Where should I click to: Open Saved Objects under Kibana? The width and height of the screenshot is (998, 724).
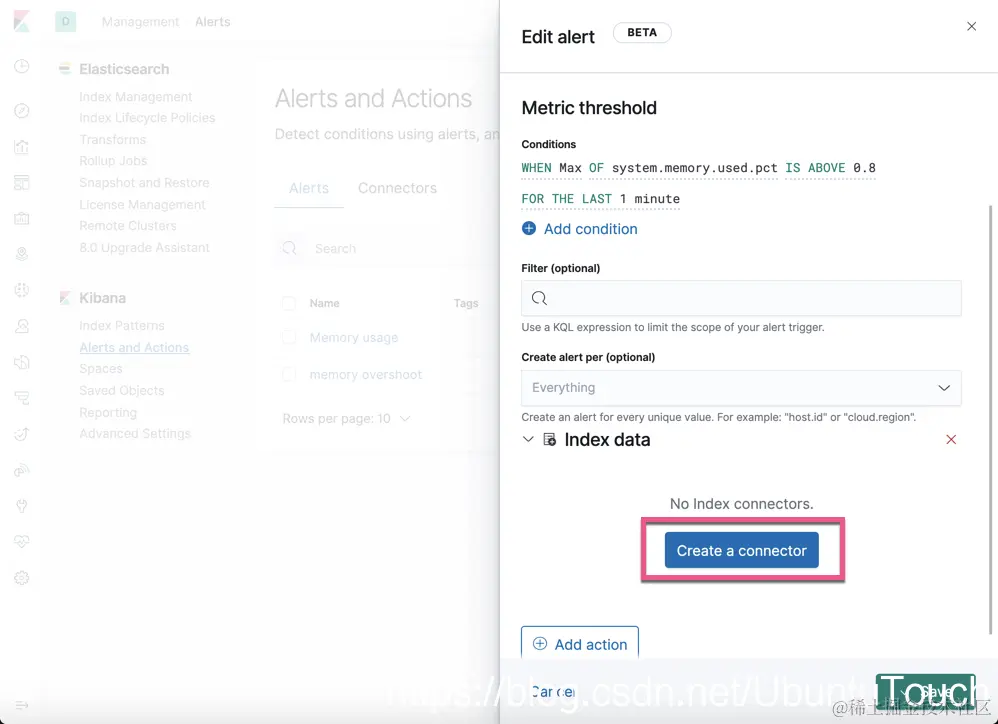[122, 391]
